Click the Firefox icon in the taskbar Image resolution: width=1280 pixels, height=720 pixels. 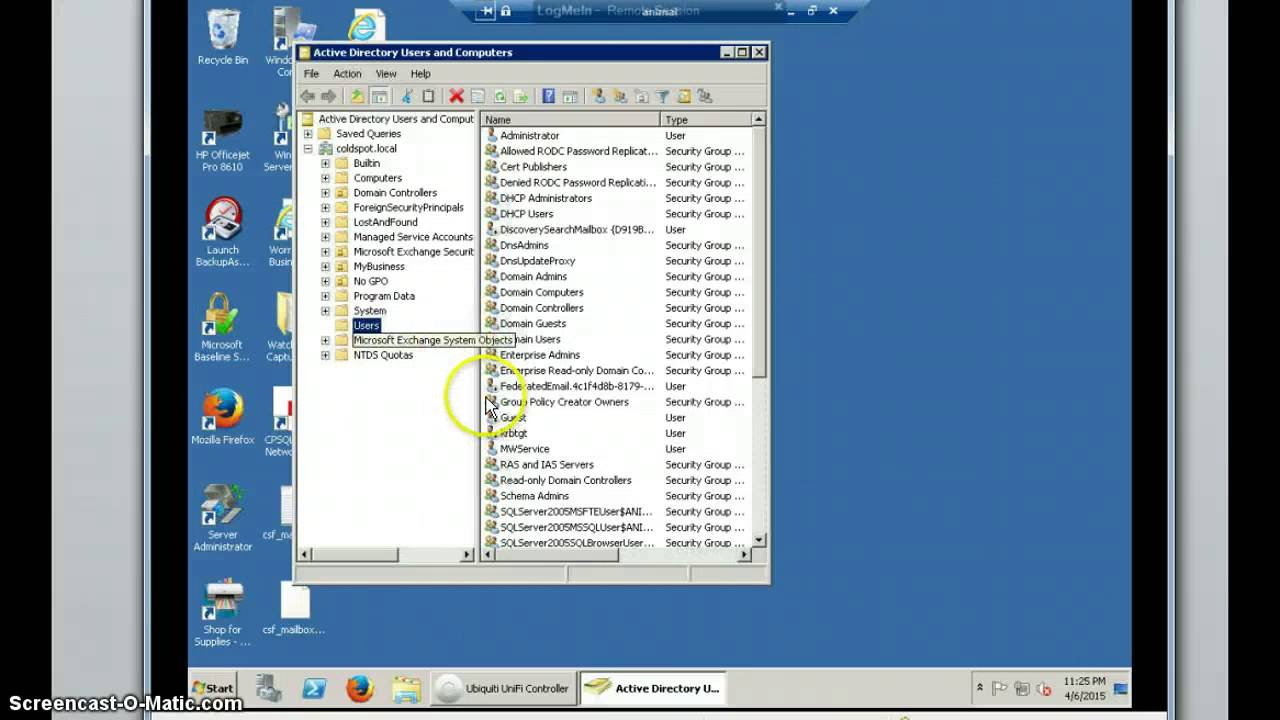pyautogui.click(x=360, y=688)
